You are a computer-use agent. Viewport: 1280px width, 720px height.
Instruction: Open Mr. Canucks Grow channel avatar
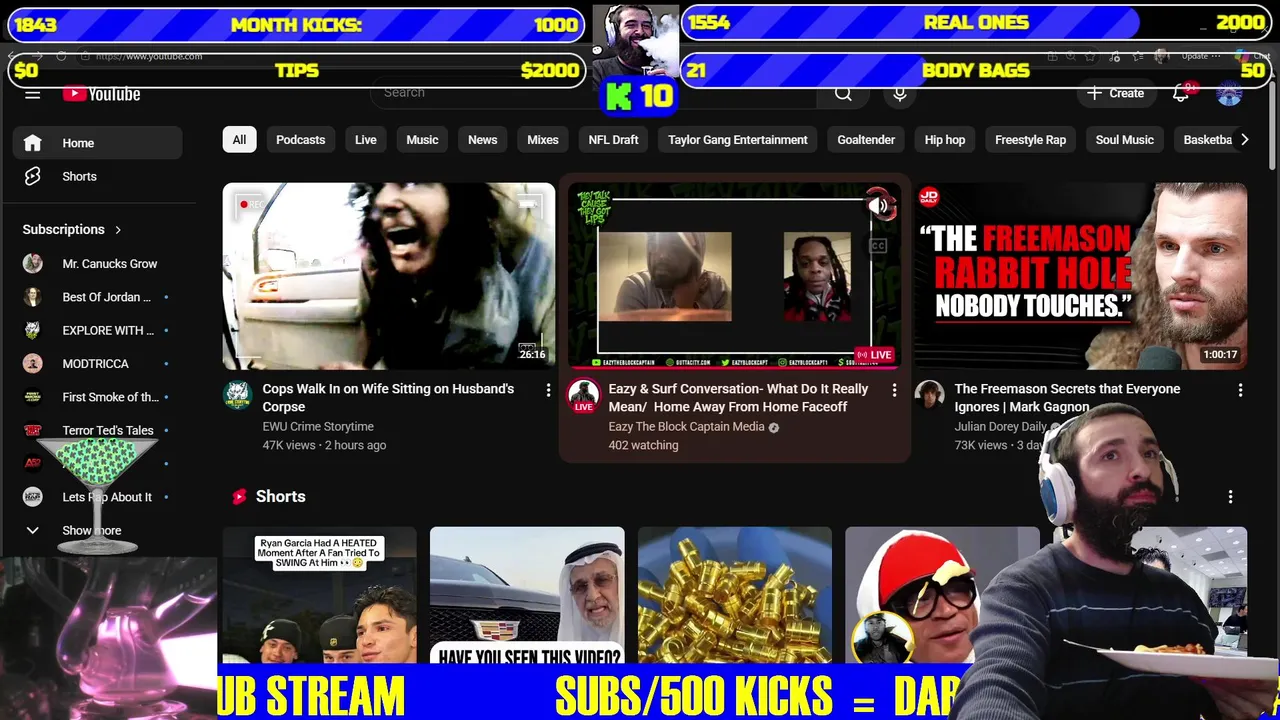click(x=33, y=264)
